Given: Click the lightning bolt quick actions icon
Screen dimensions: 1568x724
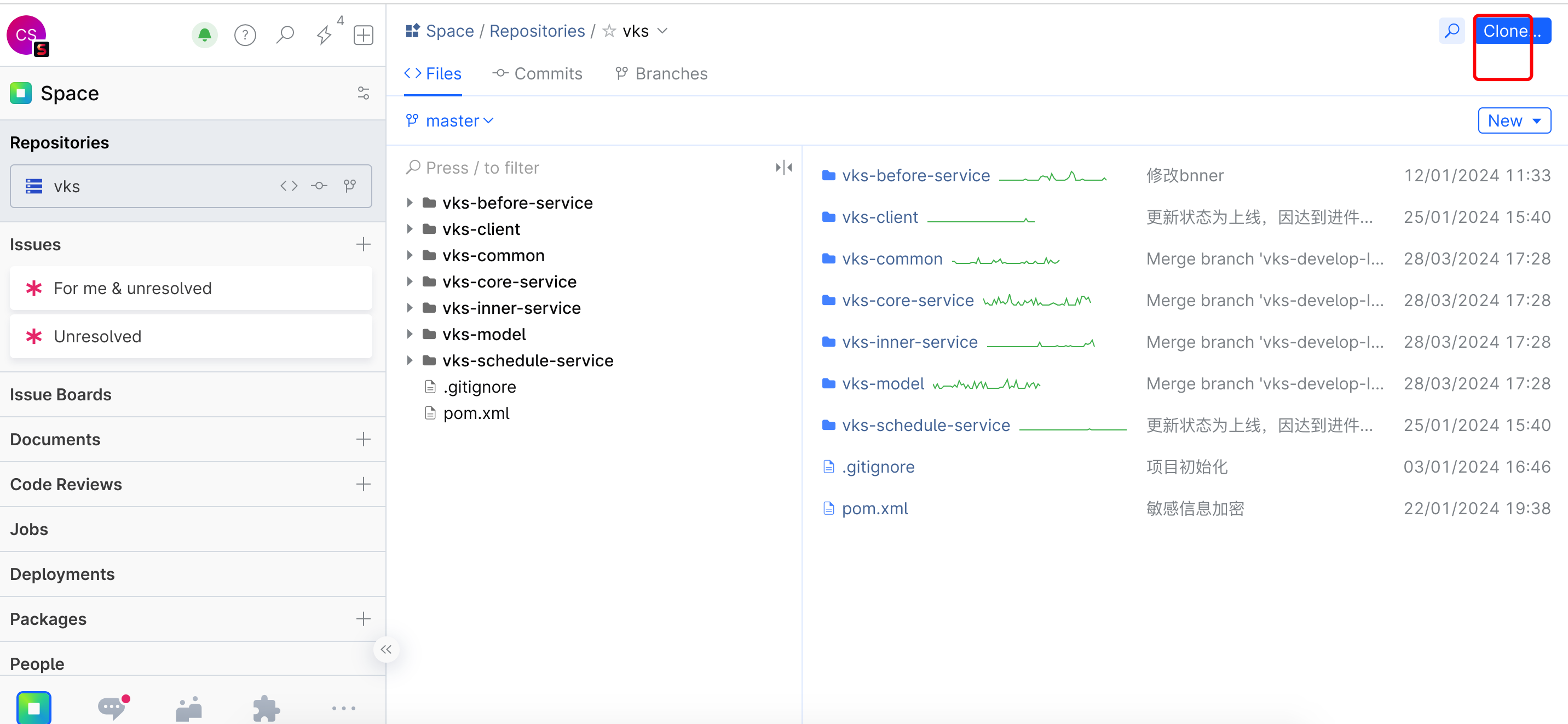Looking at the screenshot, I should (x=325, y=35).
